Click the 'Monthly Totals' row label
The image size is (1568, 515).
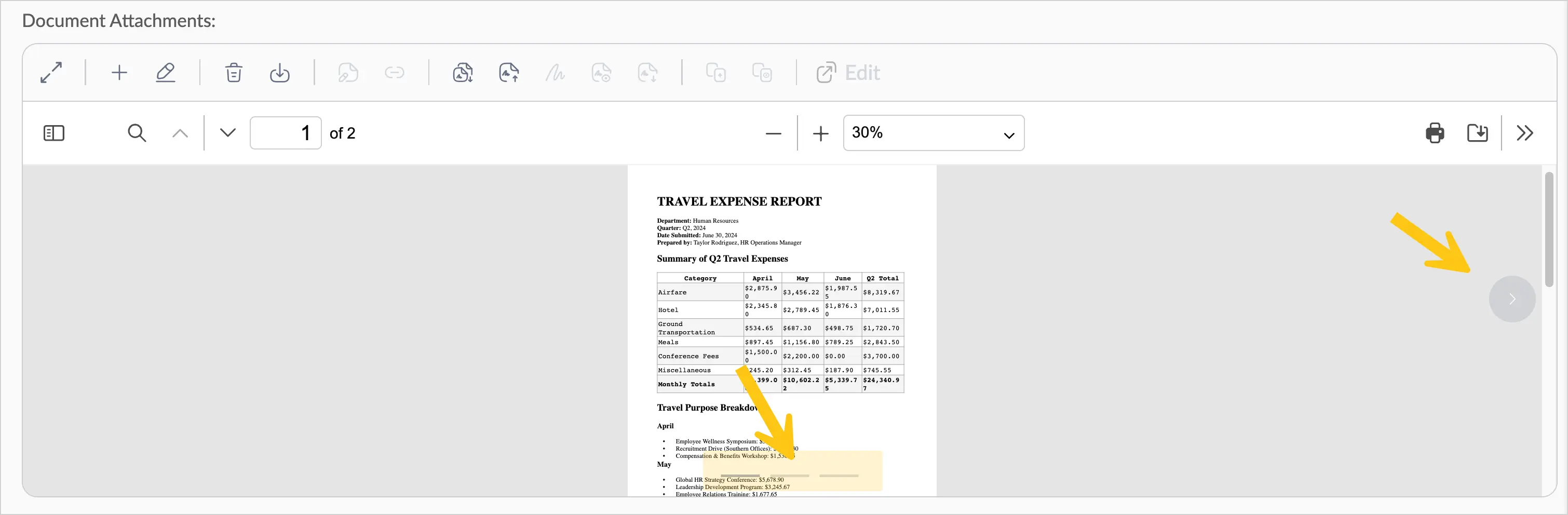coord(686,384)
